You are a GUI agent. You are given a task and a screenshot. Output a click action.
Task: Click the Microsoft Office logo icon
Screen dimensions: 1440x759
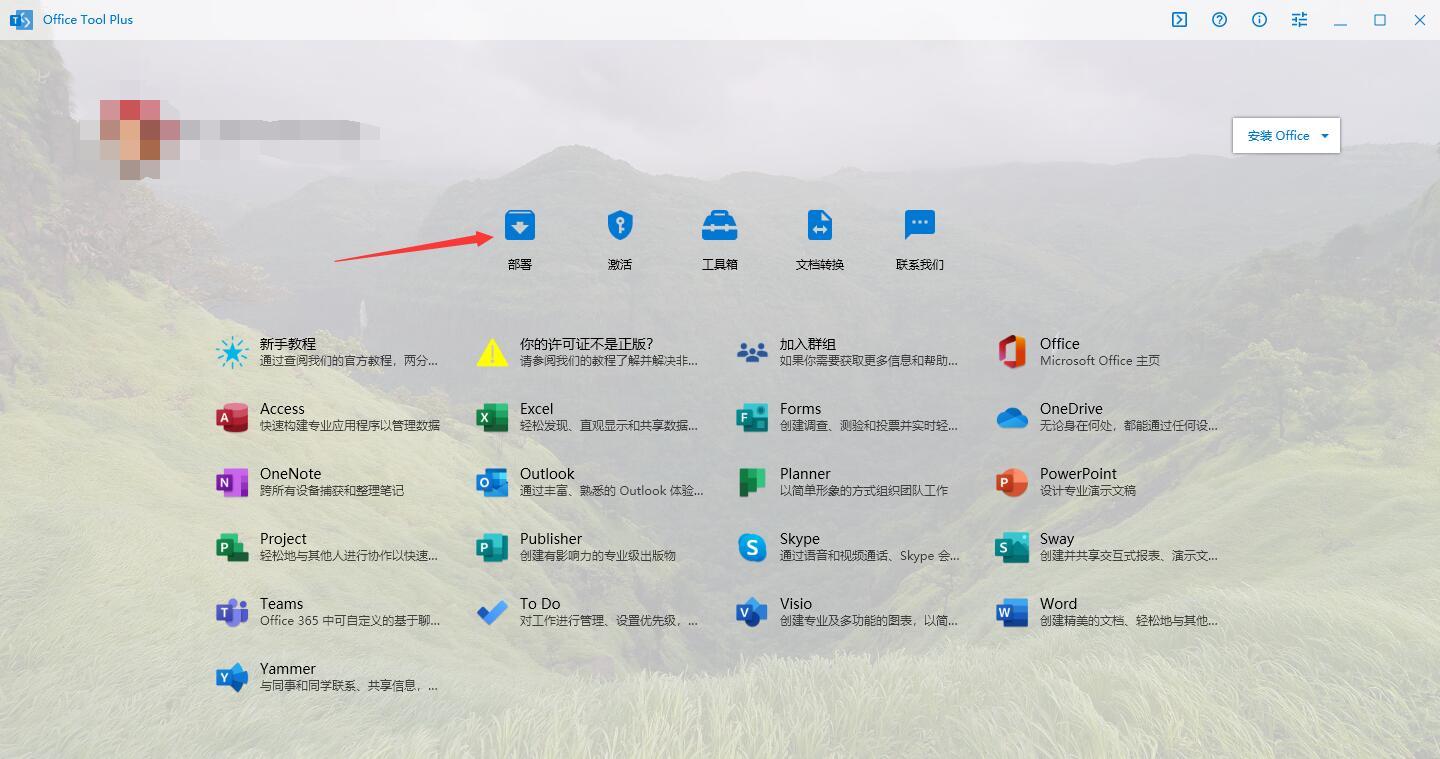click(1012, 352)
